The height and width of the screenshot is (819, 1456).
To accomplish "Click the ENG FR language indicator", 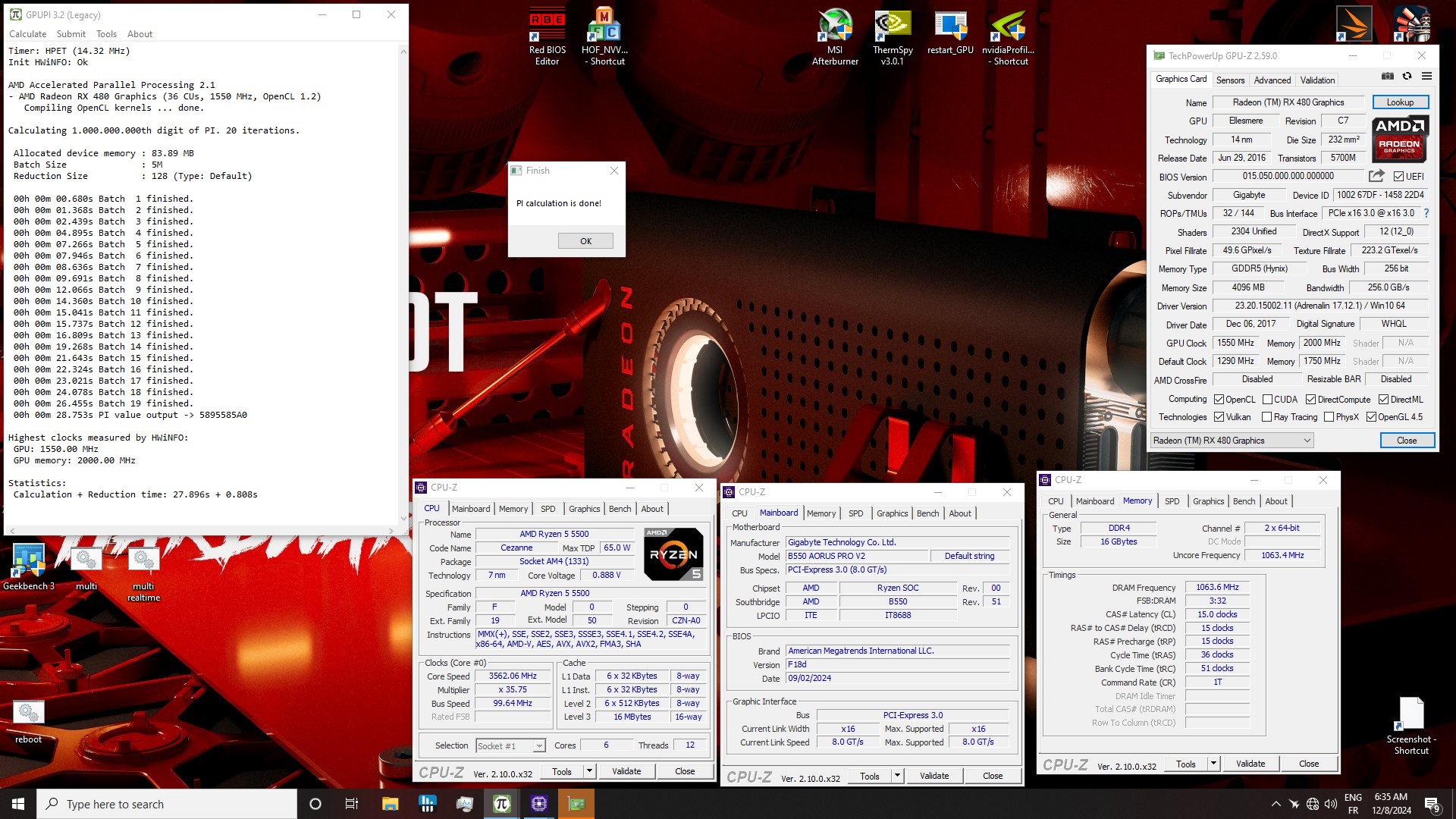I will [1353, 804].
